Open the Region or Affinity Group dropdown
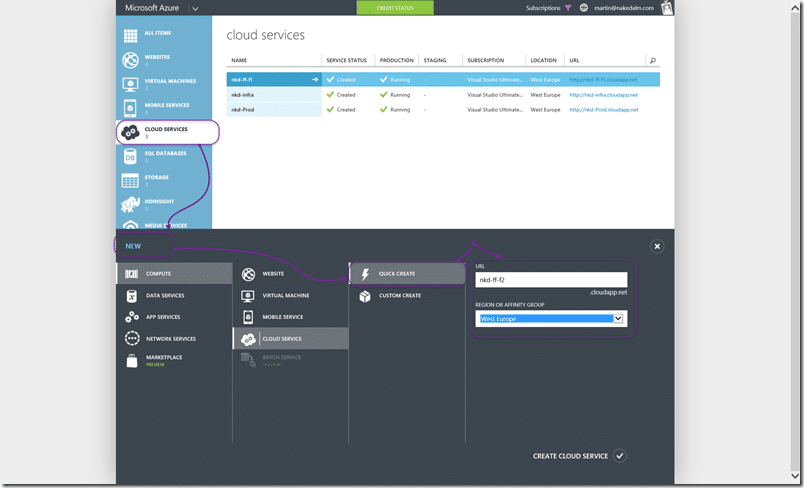Screen dimensions: 804x488 551,318
